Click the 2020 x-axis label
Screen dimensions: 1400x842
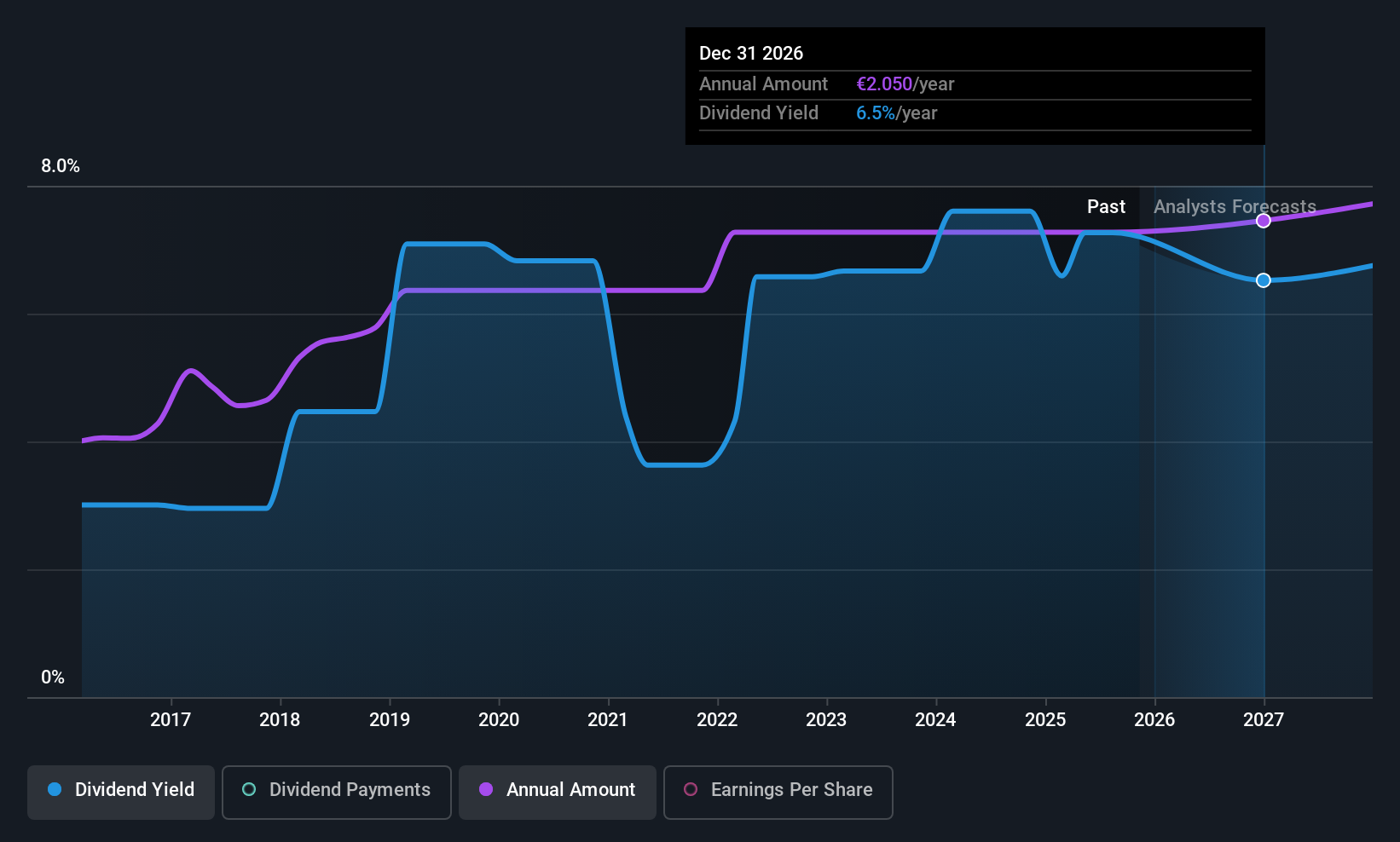click(x=499, y=719)
